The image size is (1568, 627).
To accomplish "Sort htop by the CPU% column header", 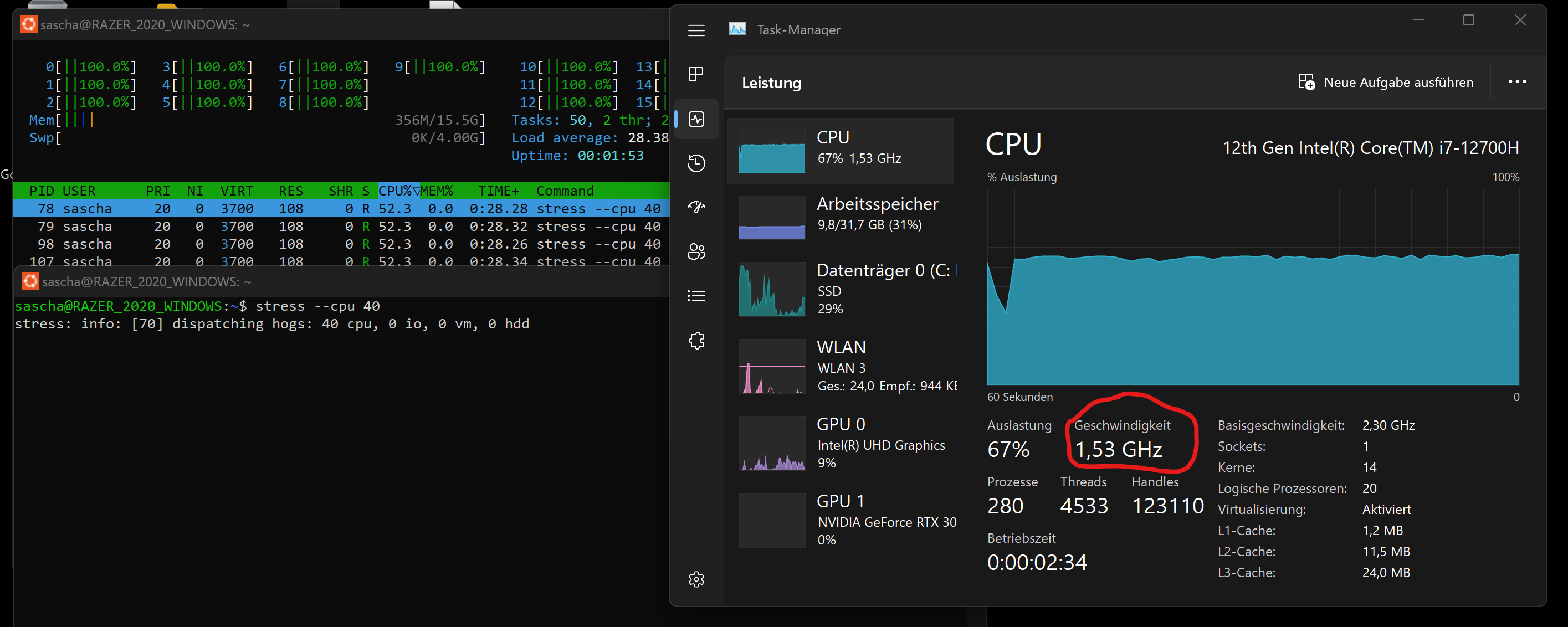I will [394, 191].
